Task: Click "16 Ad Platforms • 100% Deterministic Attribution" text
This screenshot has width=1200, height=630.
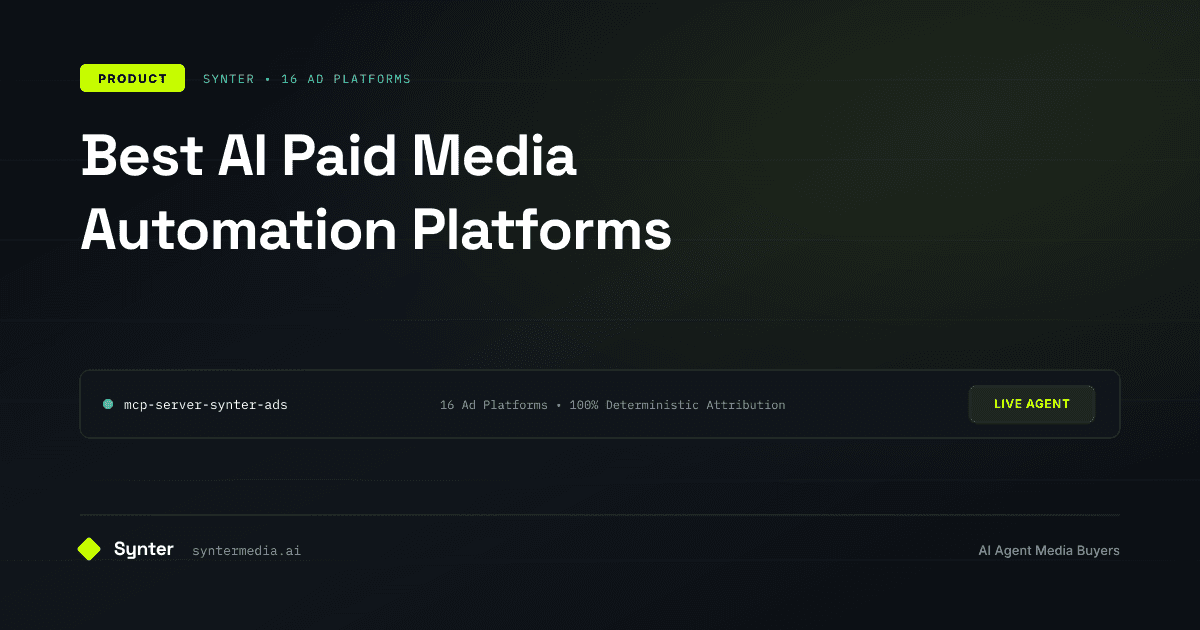Action: pyautogui.click(x=613, y=405)
